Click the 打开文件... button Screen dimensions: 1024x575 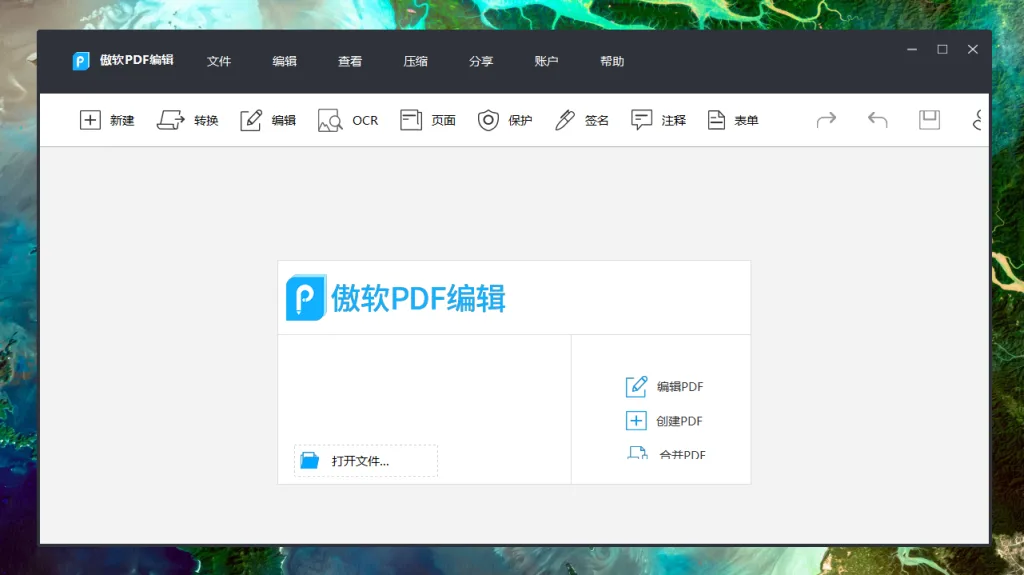pyautogui.click(x=365, y=461)
